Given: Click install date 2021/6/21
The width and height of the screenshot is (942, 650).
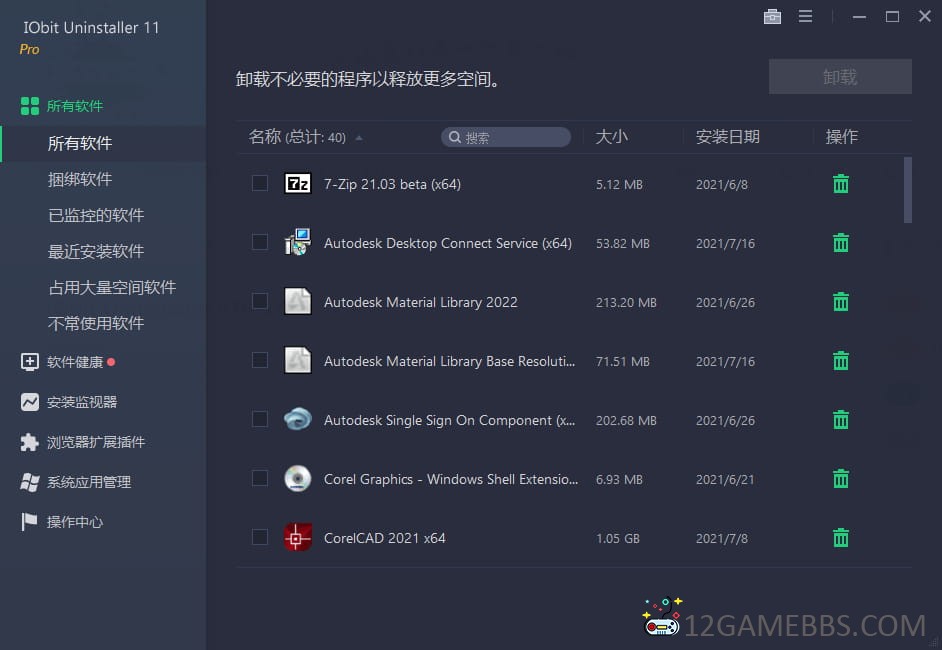Looking at the screenshot, I should pyautogui.click(x=725, y=480).
